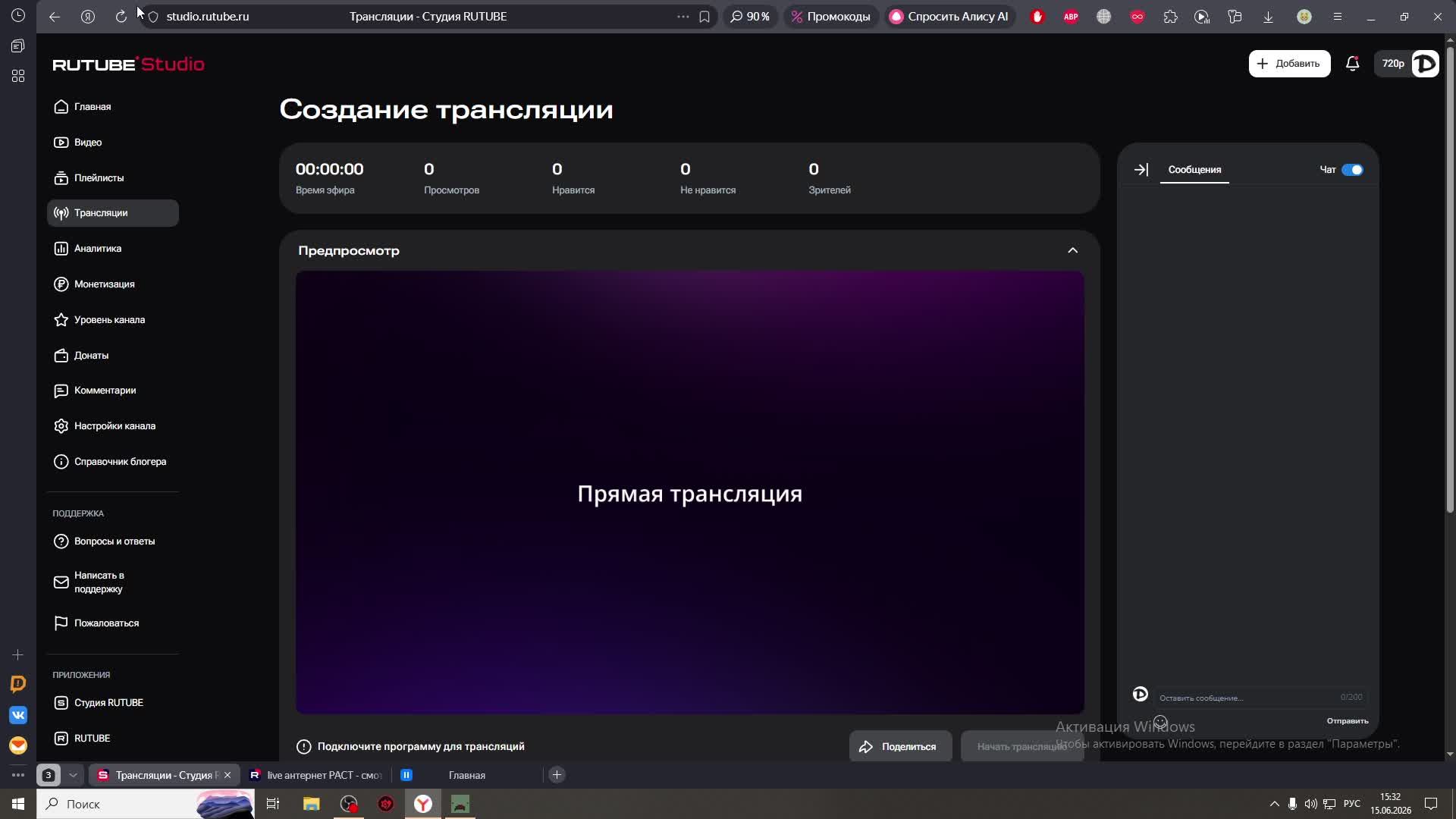This screenshot has height=819, width=1456.
Task: Open the emoji picker in chat
Action: click(x=1160, y=722)
